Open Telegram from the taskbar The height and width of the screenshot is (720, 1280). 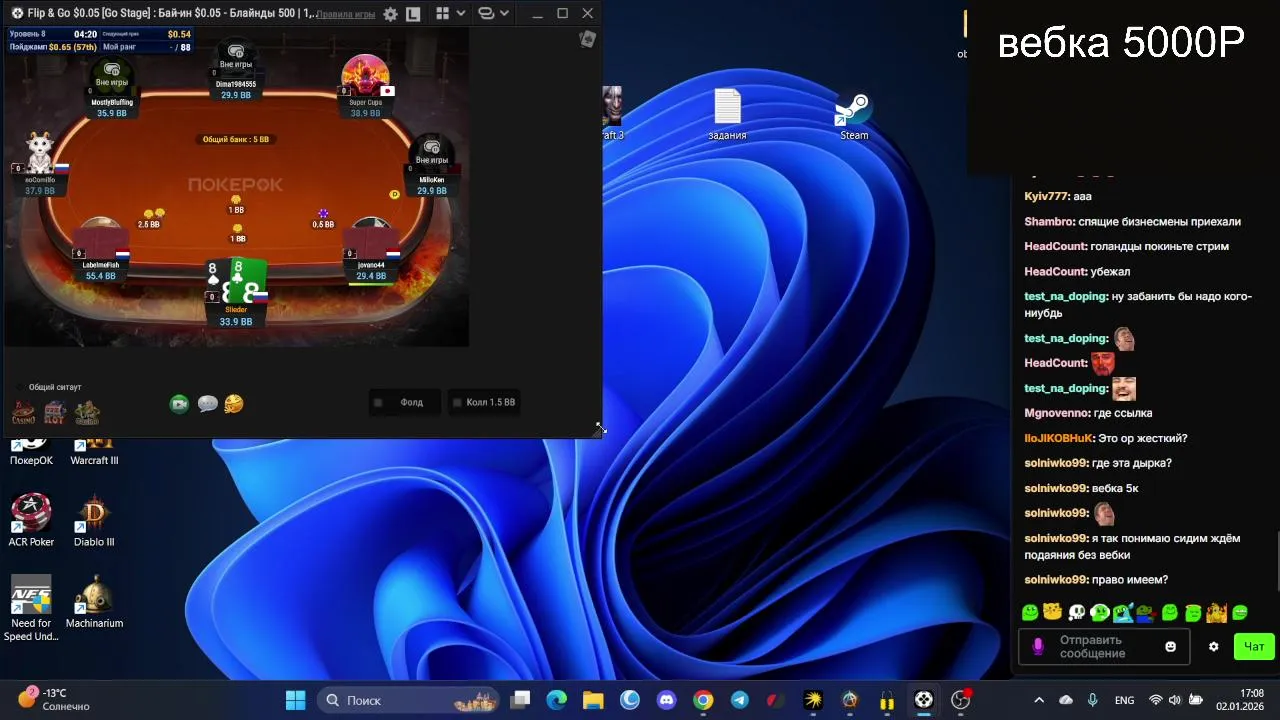coord(740,700)
